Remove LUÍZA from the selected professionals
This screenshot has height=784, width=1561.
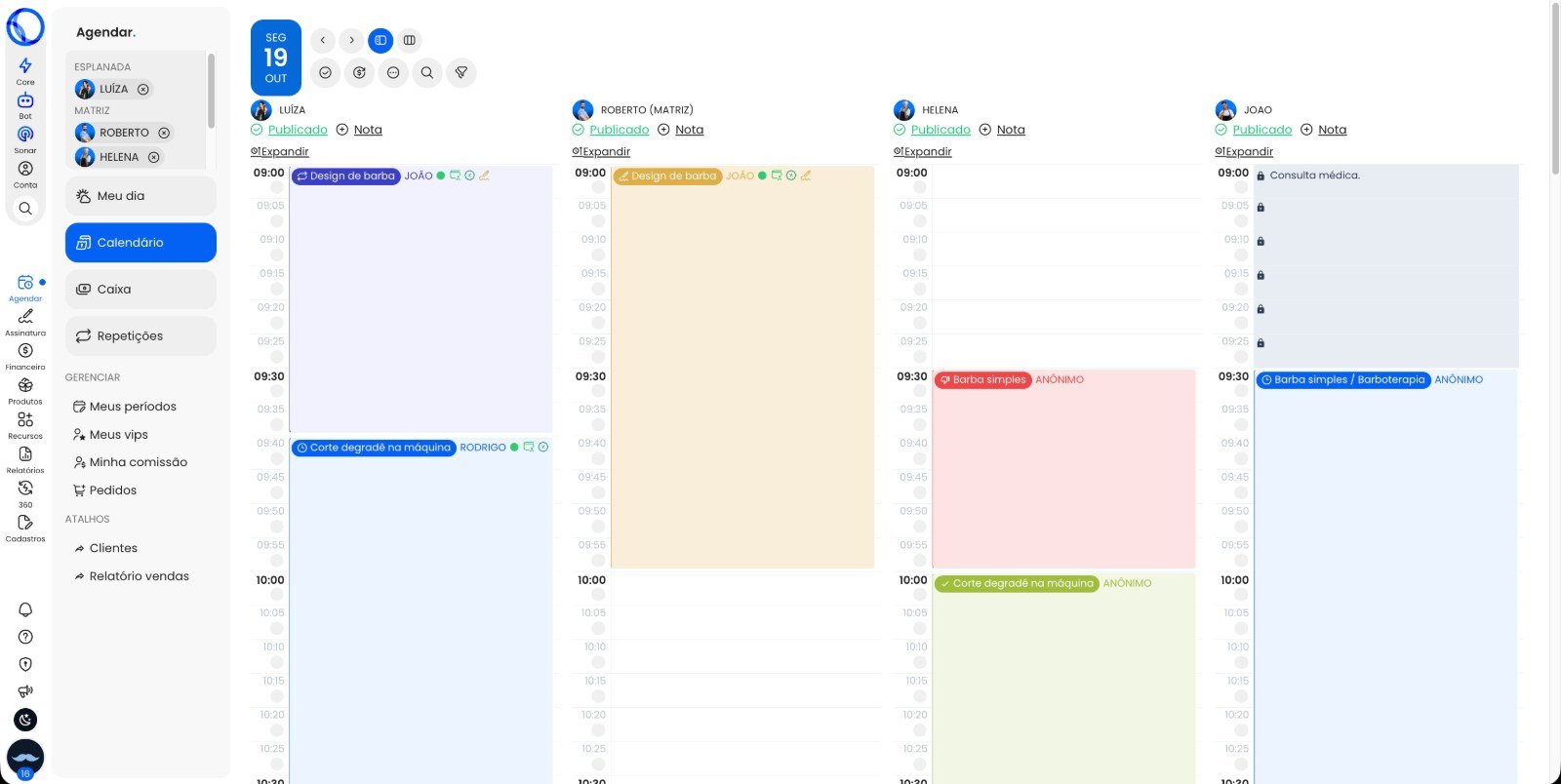(143, 89)
